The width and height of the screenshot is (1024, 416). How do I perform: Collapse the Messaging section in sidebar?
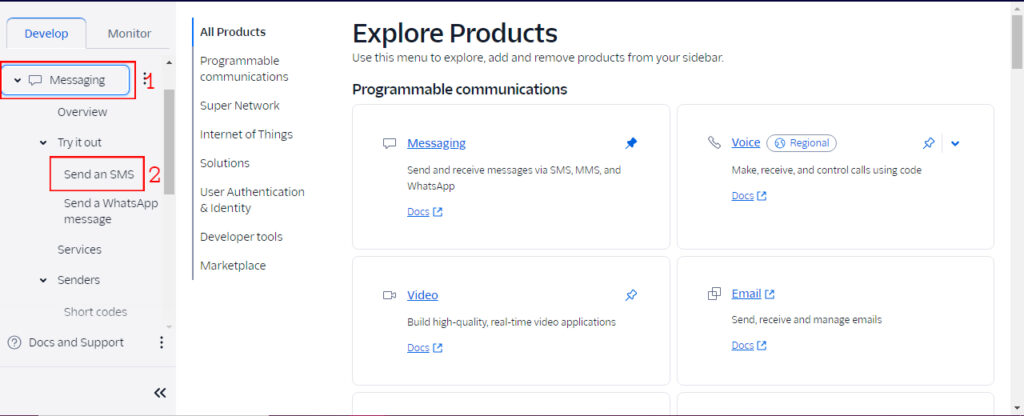(18, 80)
